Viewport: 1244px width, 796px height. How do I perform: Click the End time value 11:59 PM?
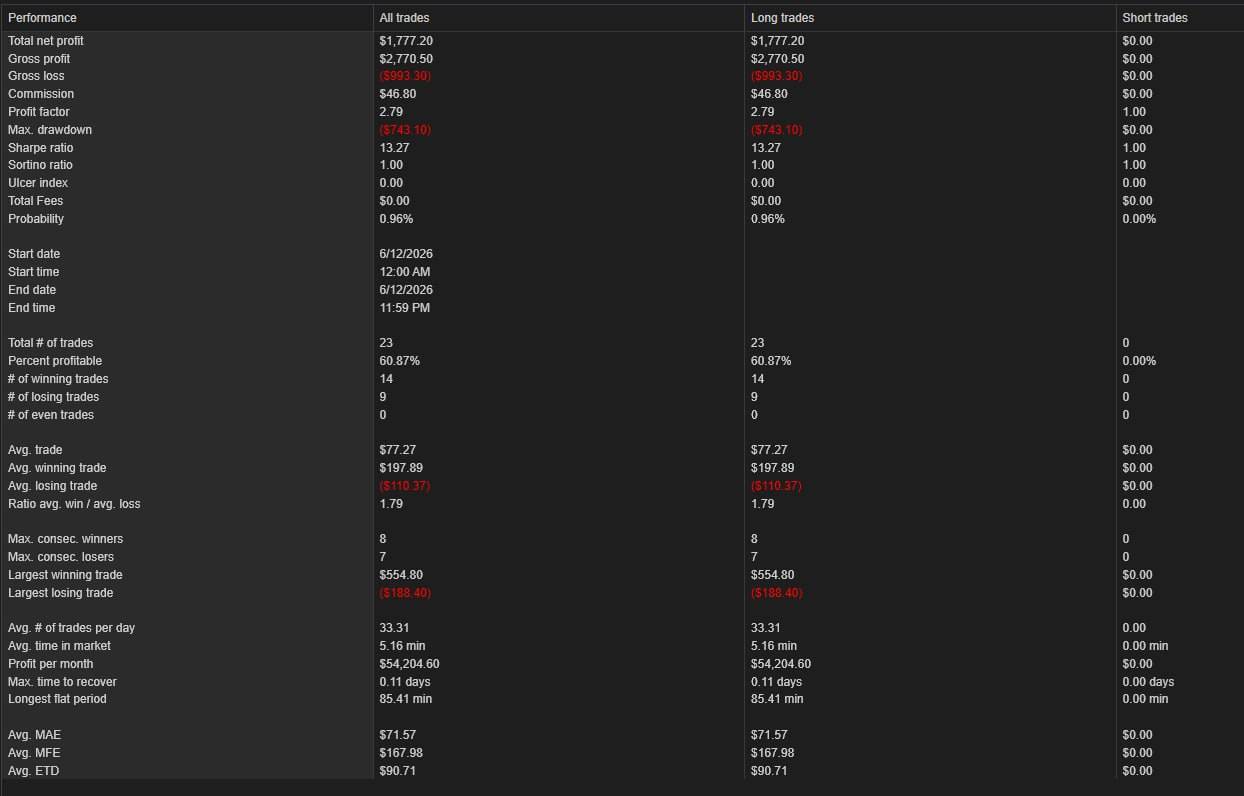405,308
